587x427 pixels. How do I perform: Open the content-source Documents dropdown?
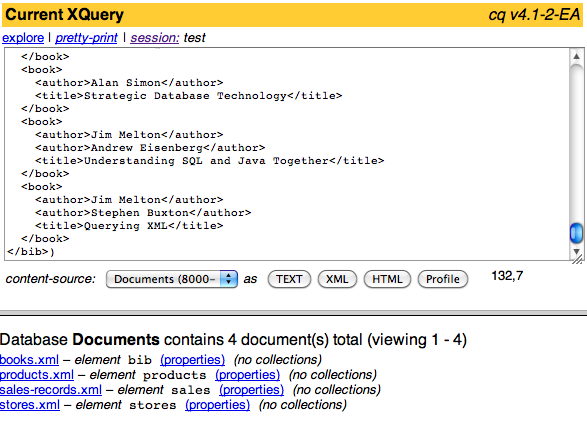click(x=172, y=279)
